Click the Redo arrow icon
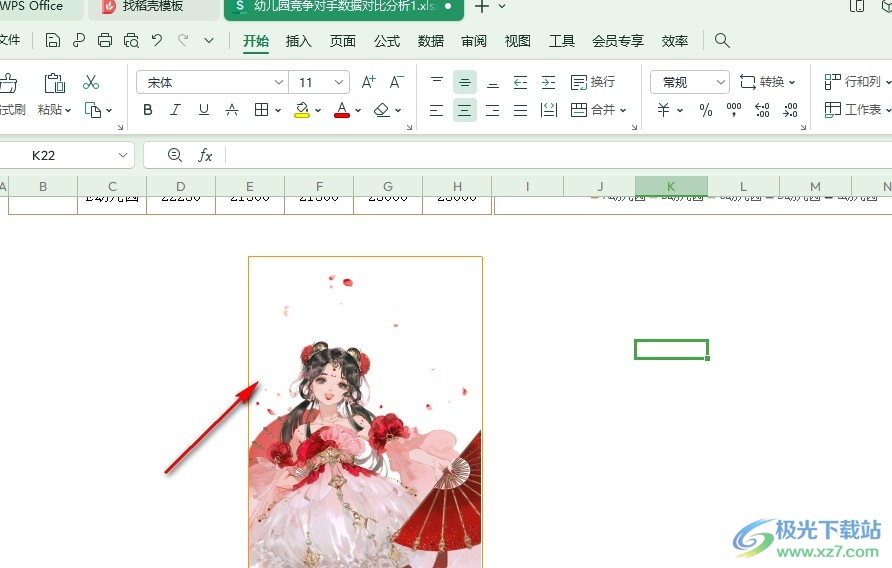Viewport: 892px width, 568px height. (x=183, y=40)
